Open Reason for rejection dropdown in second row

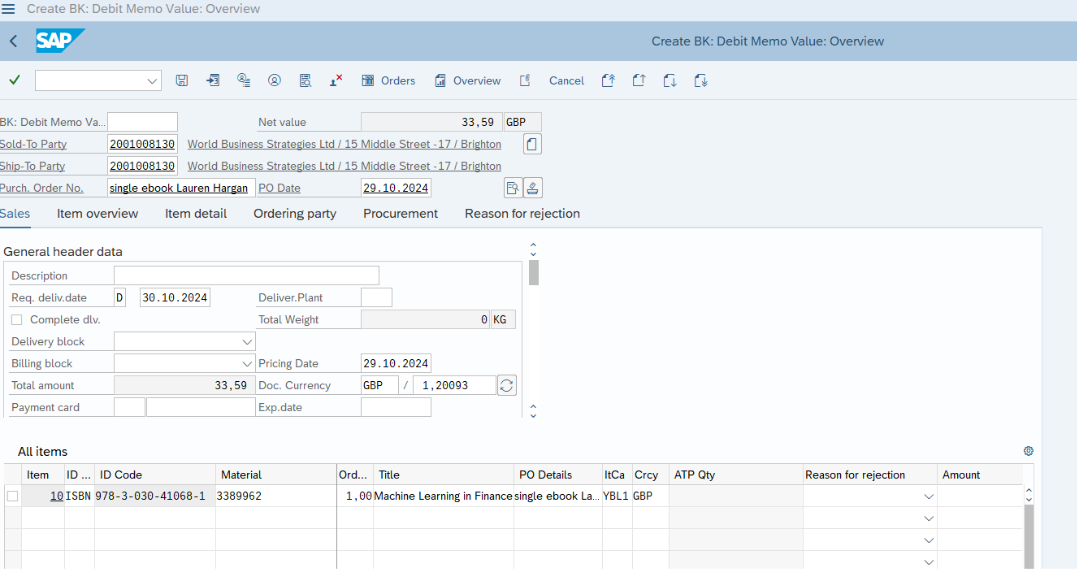coord(929,518)
